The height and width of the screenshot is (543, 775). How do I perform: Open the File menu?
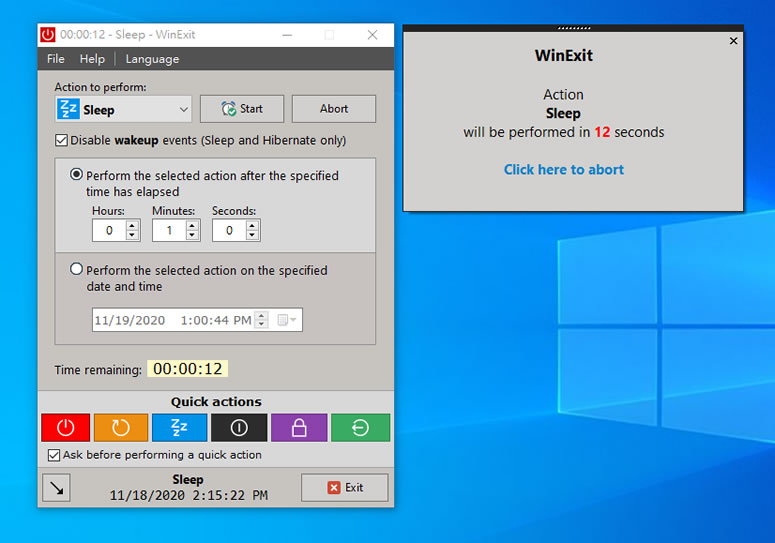[55, 59]
